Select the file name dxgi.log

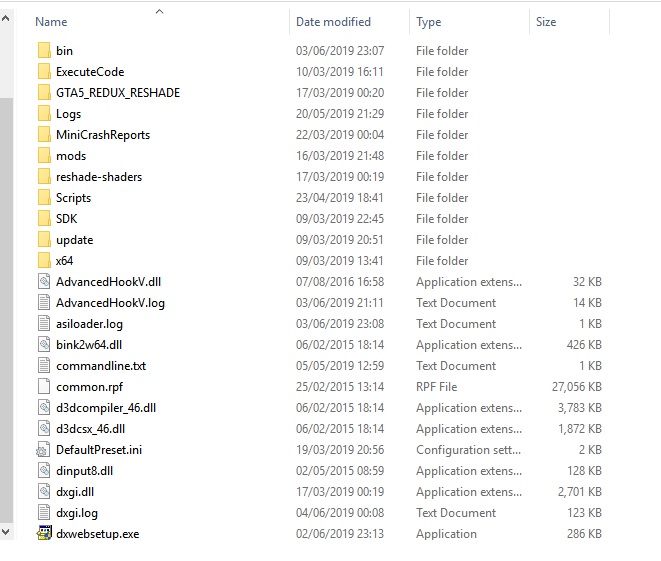(77, 513)
